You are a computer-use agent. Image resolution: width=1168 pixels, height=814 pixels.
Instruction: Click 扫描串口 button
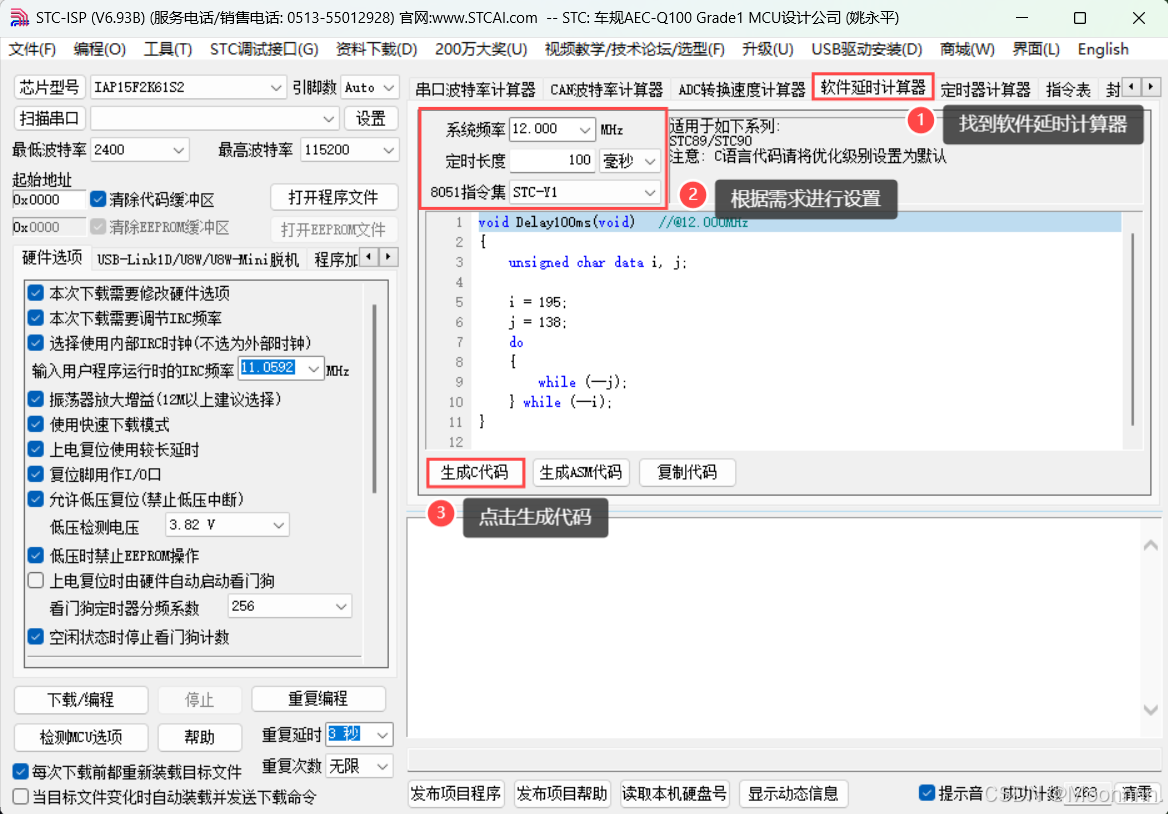pos(49,118)
